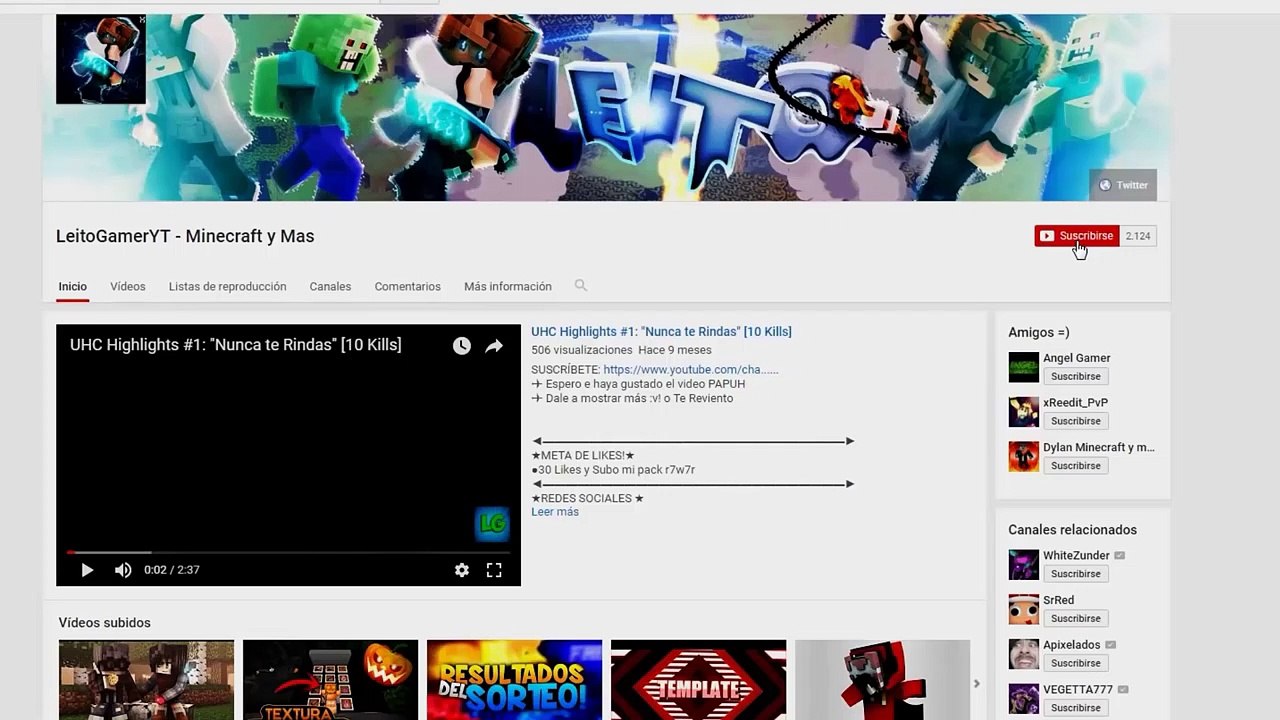This screenshot has height=720, width=1280.
Task: Open UHC Highlights #1 video title link
Action: point(661,331)
